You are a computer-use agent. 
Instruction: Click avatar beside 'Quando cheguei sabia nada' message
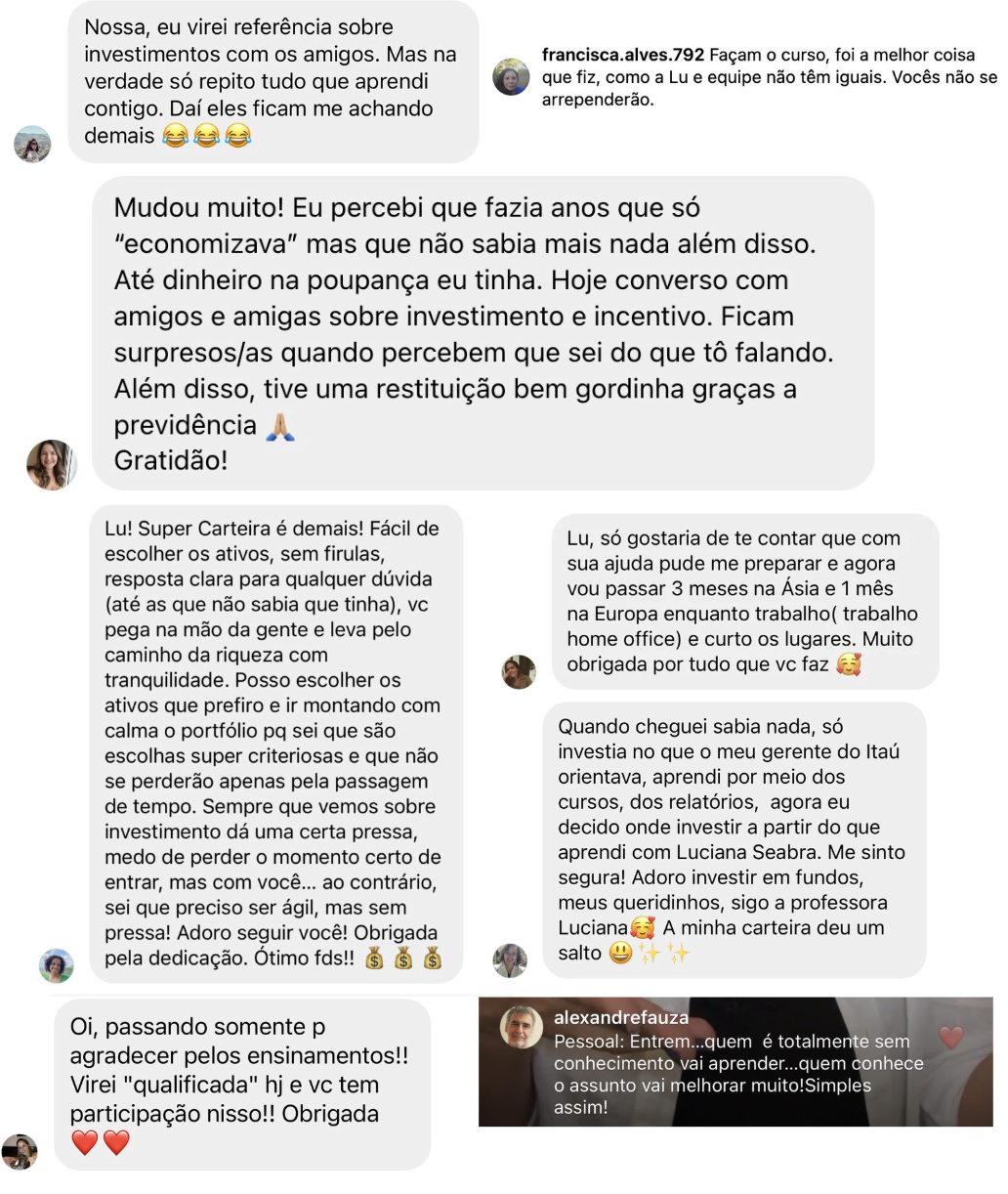tap(510, 960)
